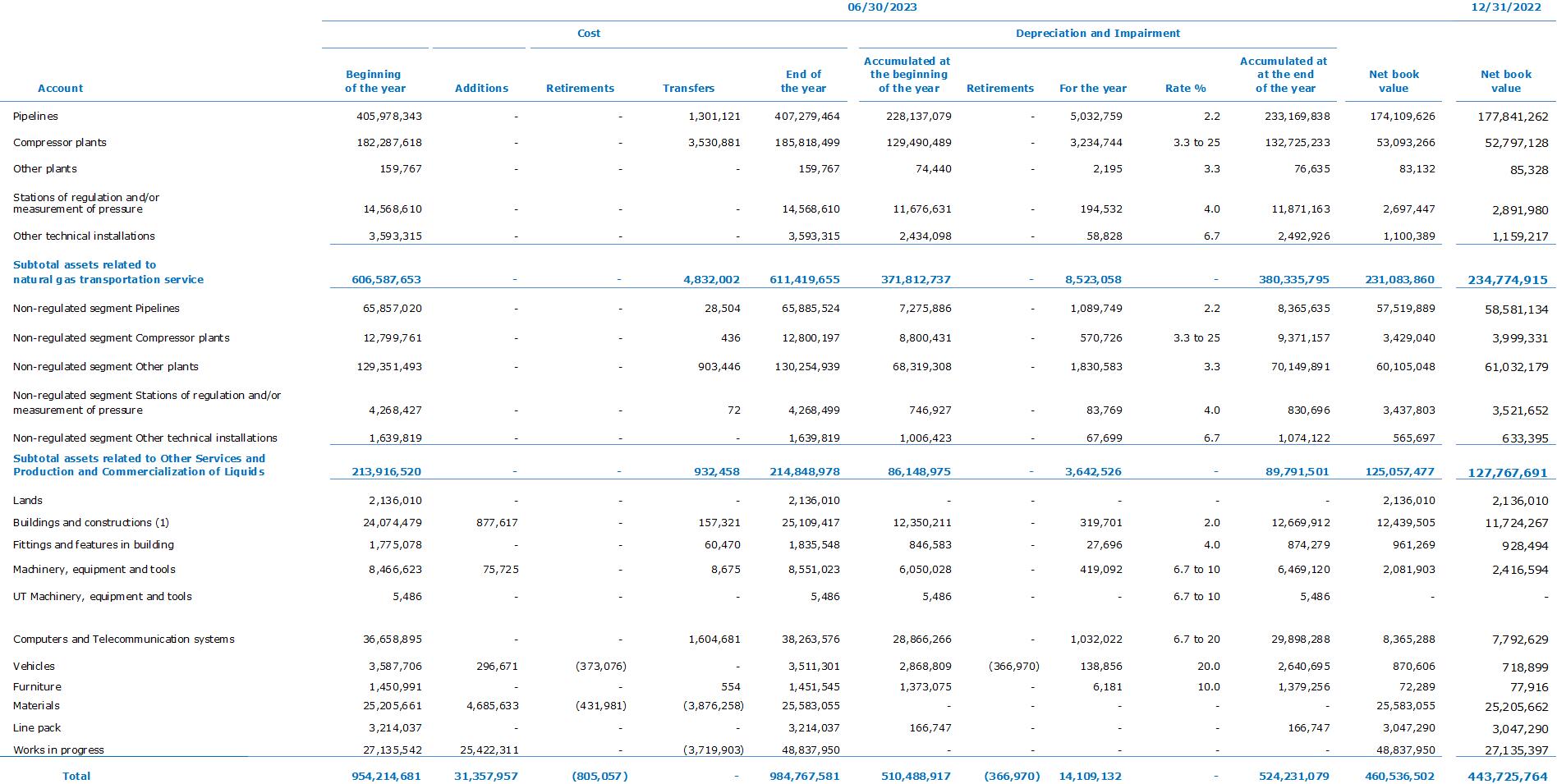Click Furniture rate value 10.0
The image size is (1557, 784).
pyautogui.click(x=1209, y=687)
